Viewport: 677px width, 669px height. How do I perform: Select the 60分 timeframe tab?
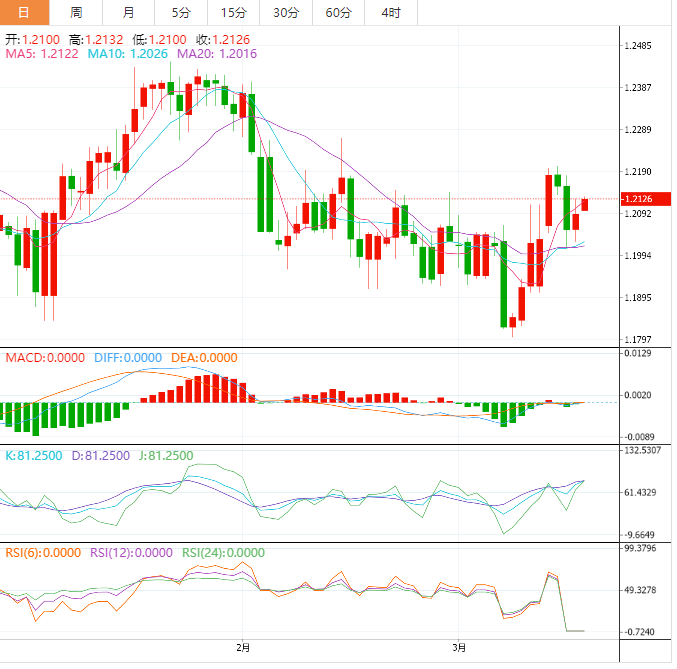[x=338, y=13]
